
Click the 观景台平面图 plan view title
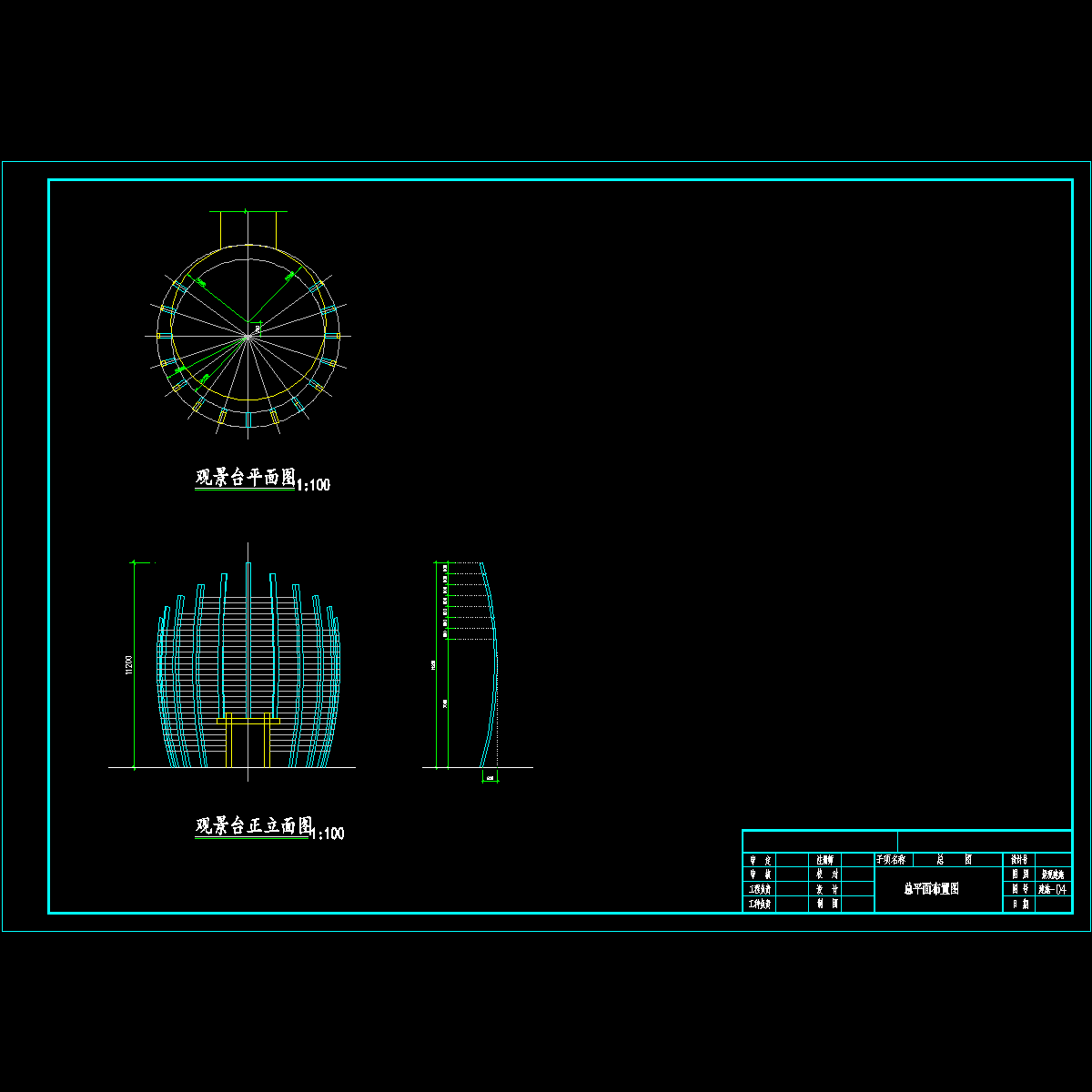pos(246,478)
